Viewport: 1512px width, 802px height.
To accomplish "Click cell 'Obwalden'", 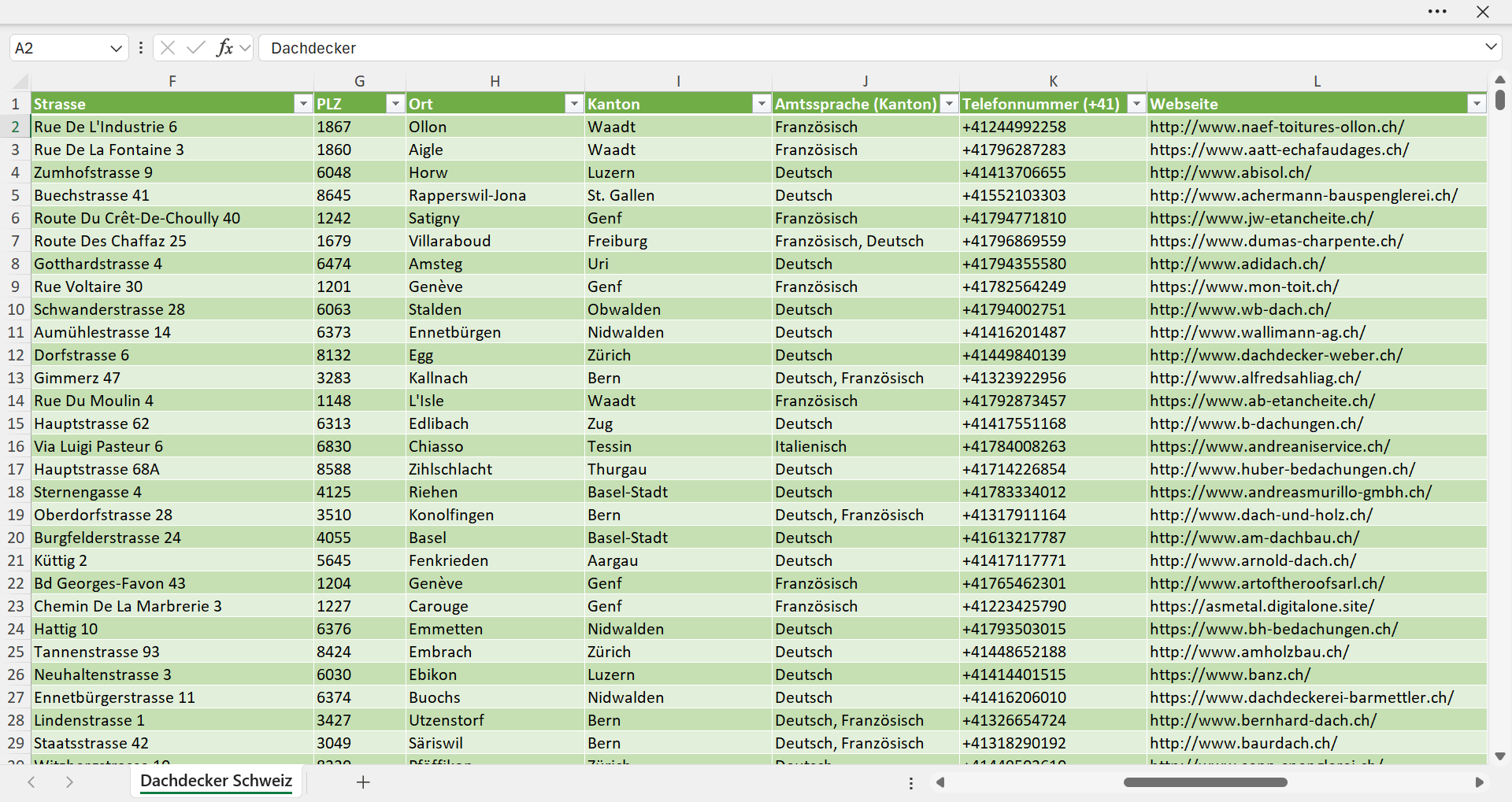I will click(x=678, y=309).
